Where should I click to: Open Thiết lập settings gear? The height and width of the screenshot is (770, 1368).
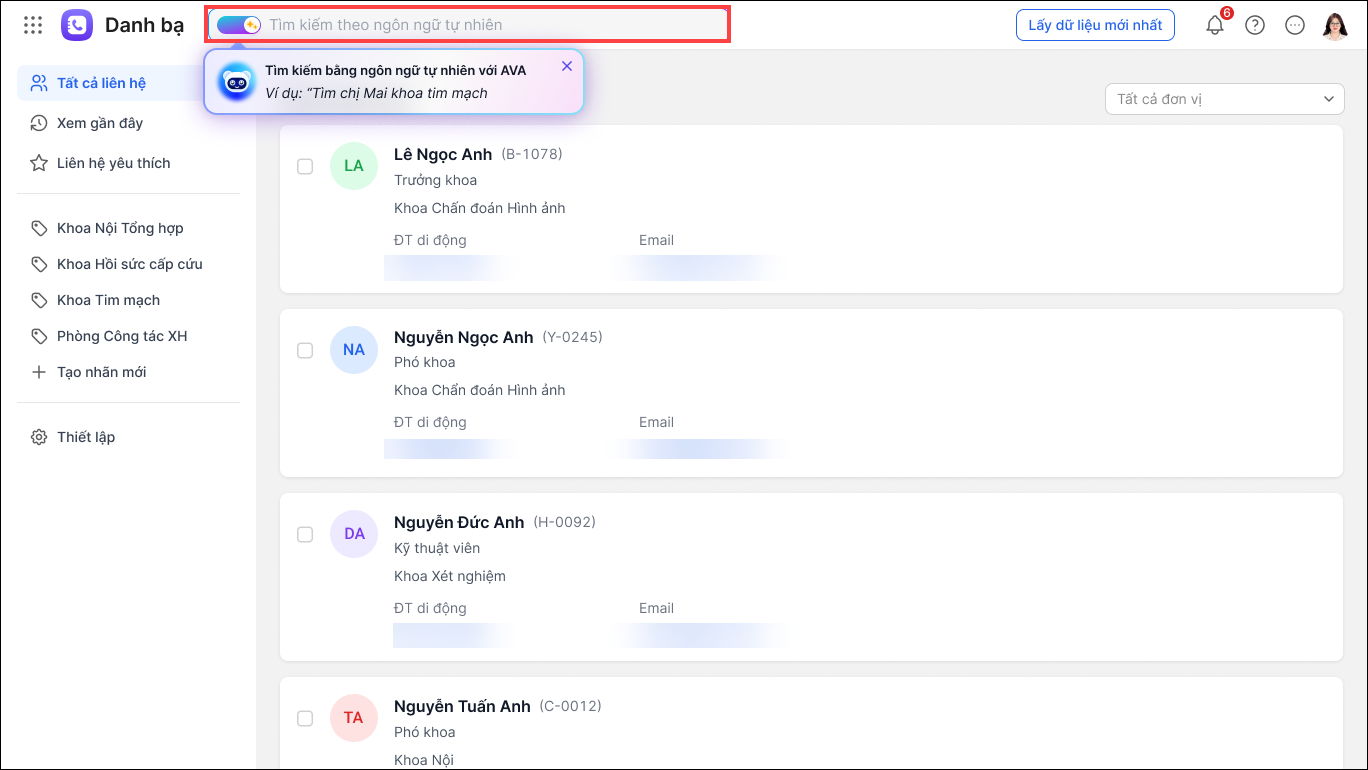39,437
